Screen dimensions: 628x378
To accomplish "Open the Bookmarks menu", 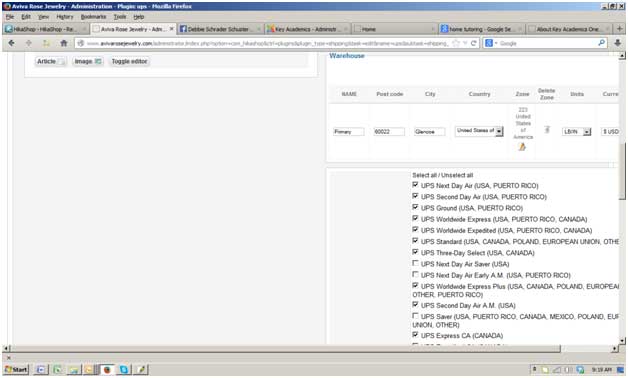I will pyautogui.click(x=93, y=17).
